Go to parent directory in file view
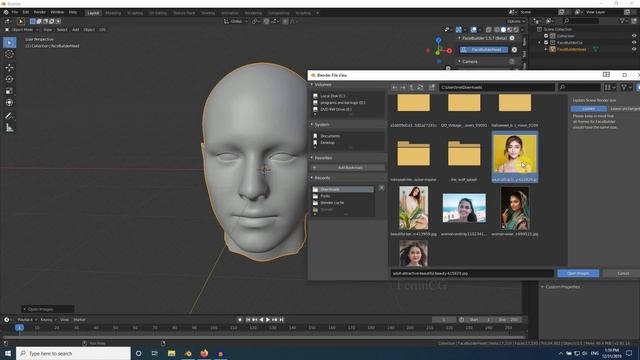The width and height of the screenshot is (640, 360). (x=411, y=87)
